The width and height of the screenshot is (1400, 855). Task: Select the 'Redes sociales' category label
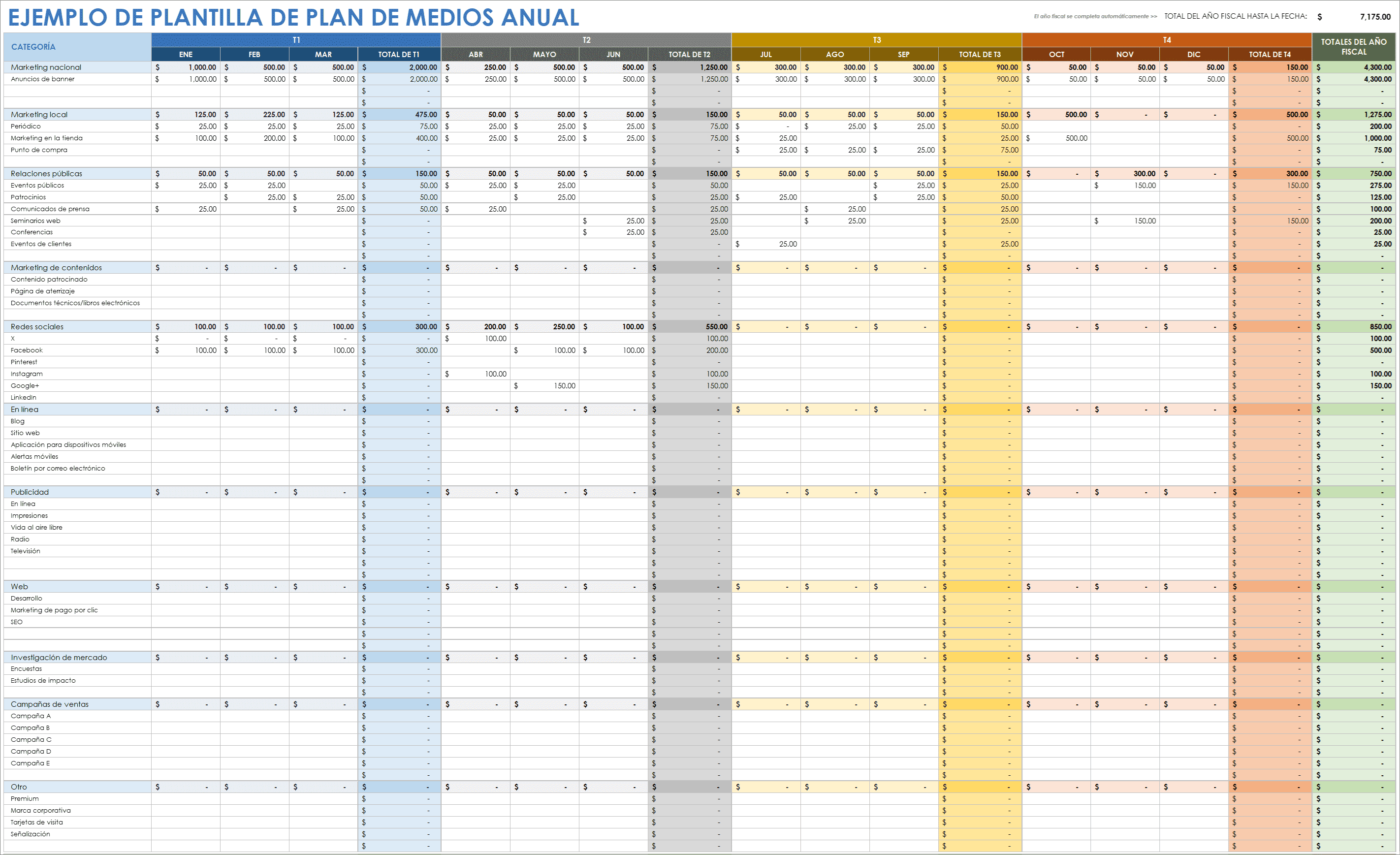[x=37, y=327]
